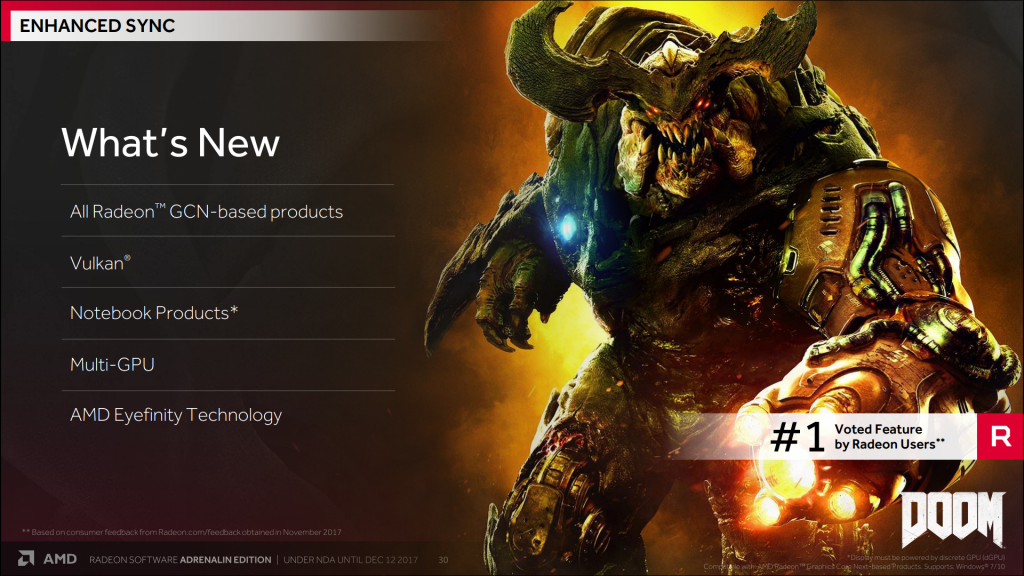Click the monster's glowing red eyes
Image resolution: width=1024 pixels, height=576 pixels.
(701, 104)
